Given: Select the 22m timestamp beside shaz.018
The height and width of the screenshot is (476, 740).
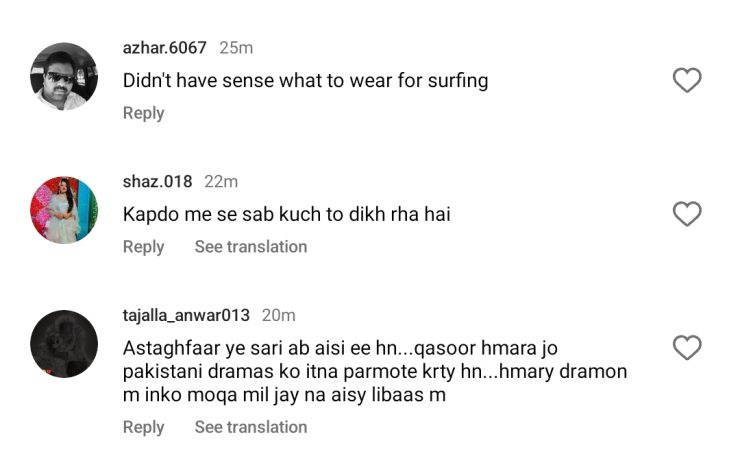Looking at the screenshot, I should (221, 181).
